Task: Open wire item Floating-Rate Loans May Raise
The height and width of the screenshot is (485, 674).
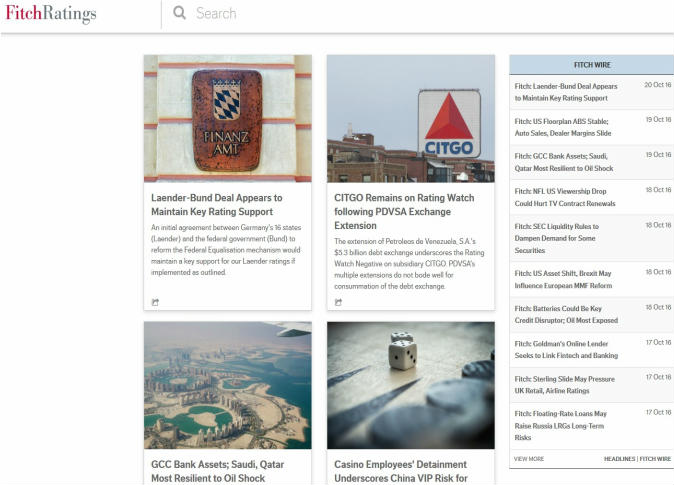Action: tap(561, 425)
